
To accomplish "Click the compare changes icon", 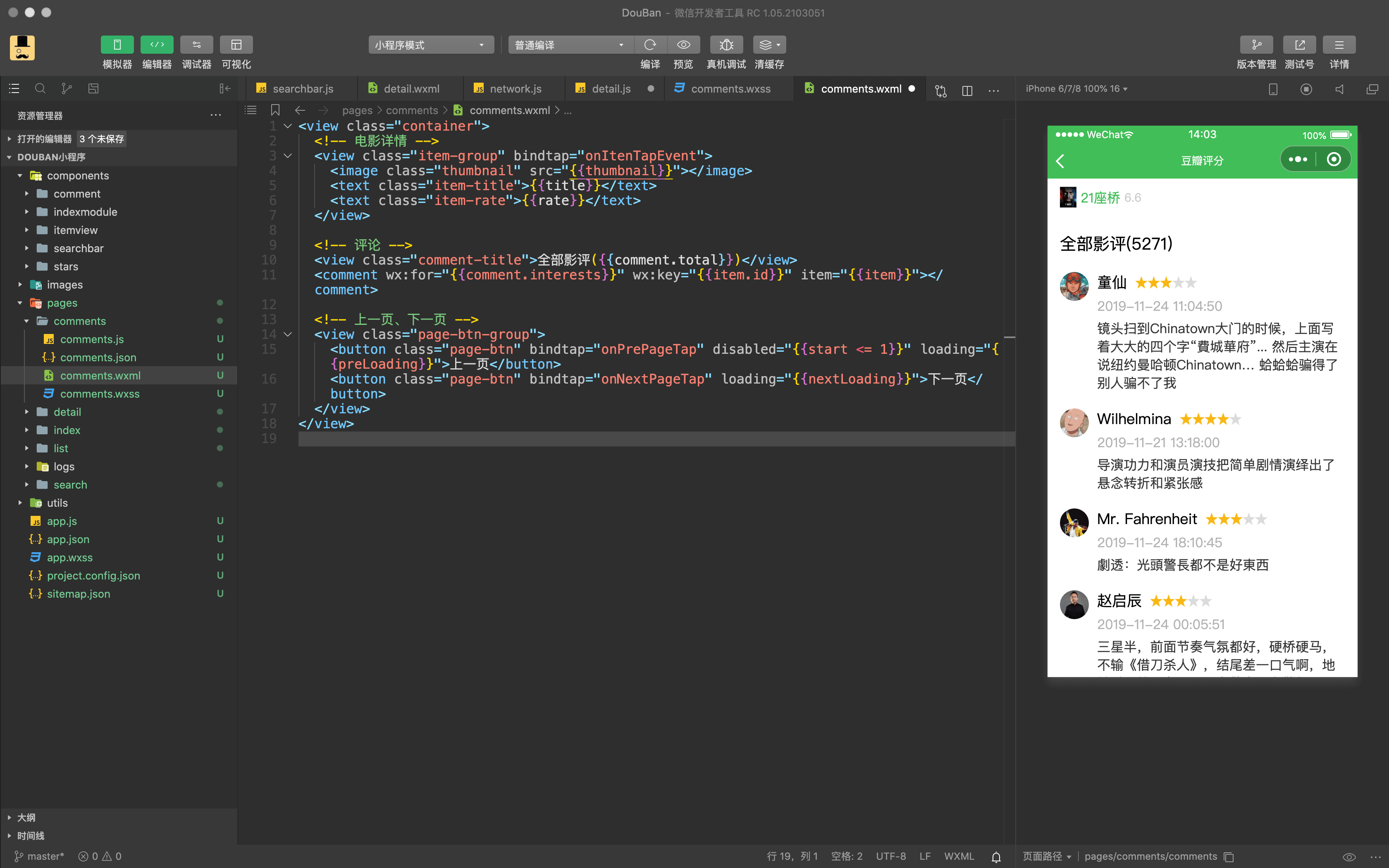I will pos(940,90).
